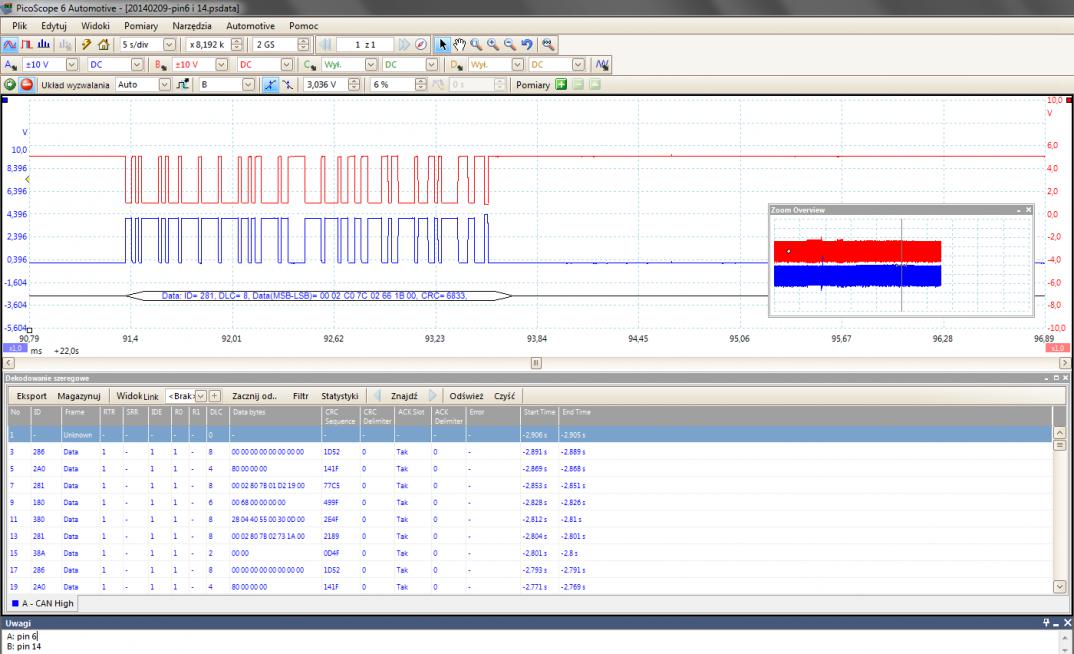Toggle falling edge trigger
This screenshot has height=654, width=1074.
point(290,85)
